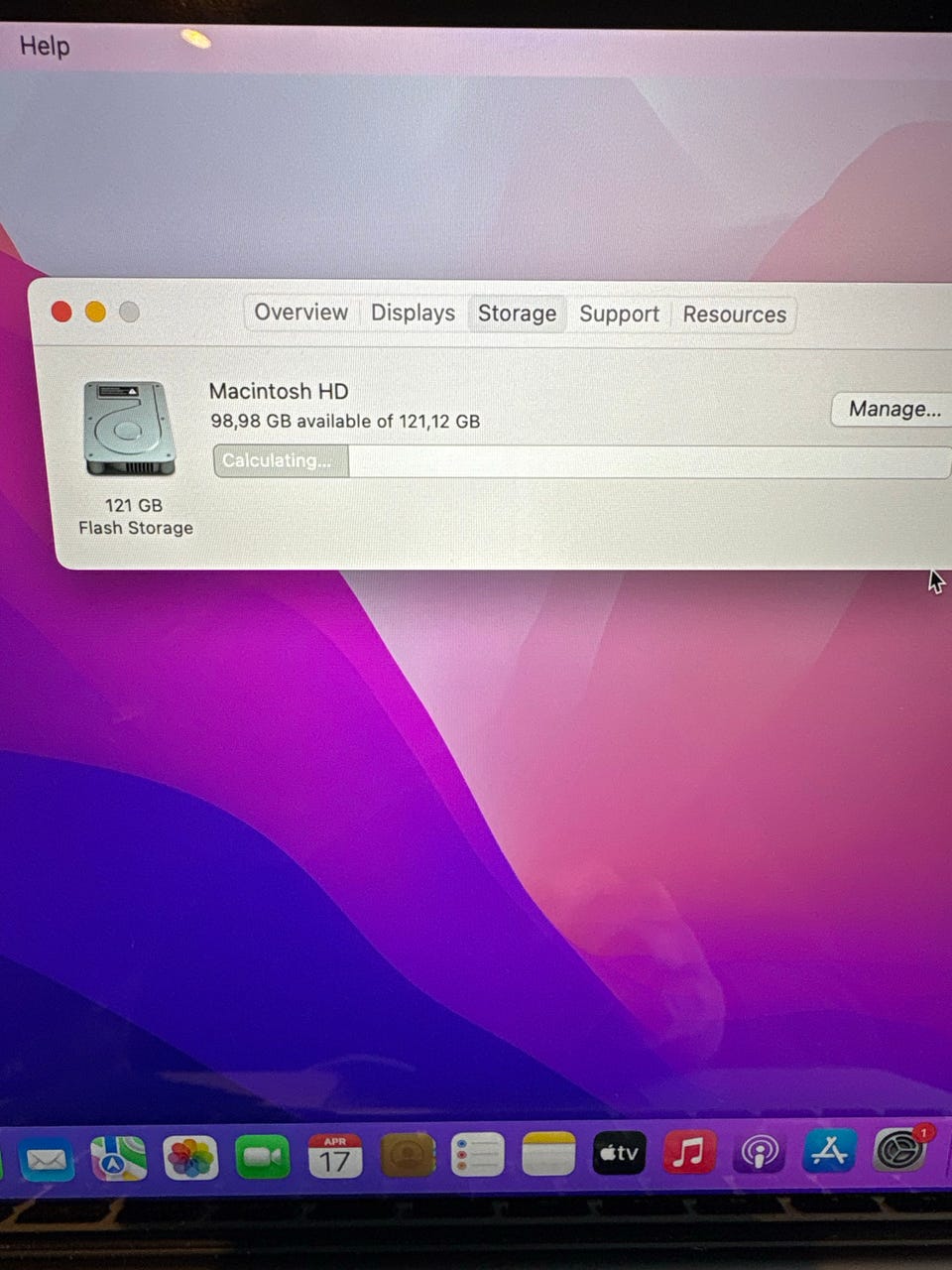Launch Reminders from the Dock
The image size is (952, 1270).
[x=477, y=1155]
